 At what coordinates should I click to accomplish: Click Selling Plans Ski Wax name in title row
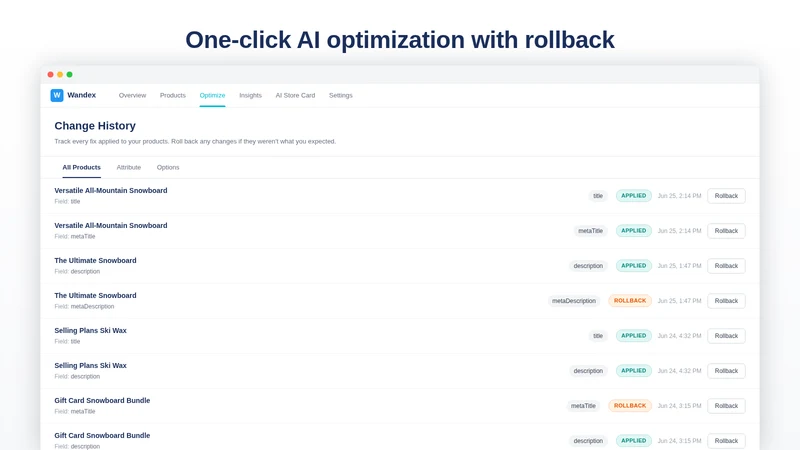coord(90,331)
